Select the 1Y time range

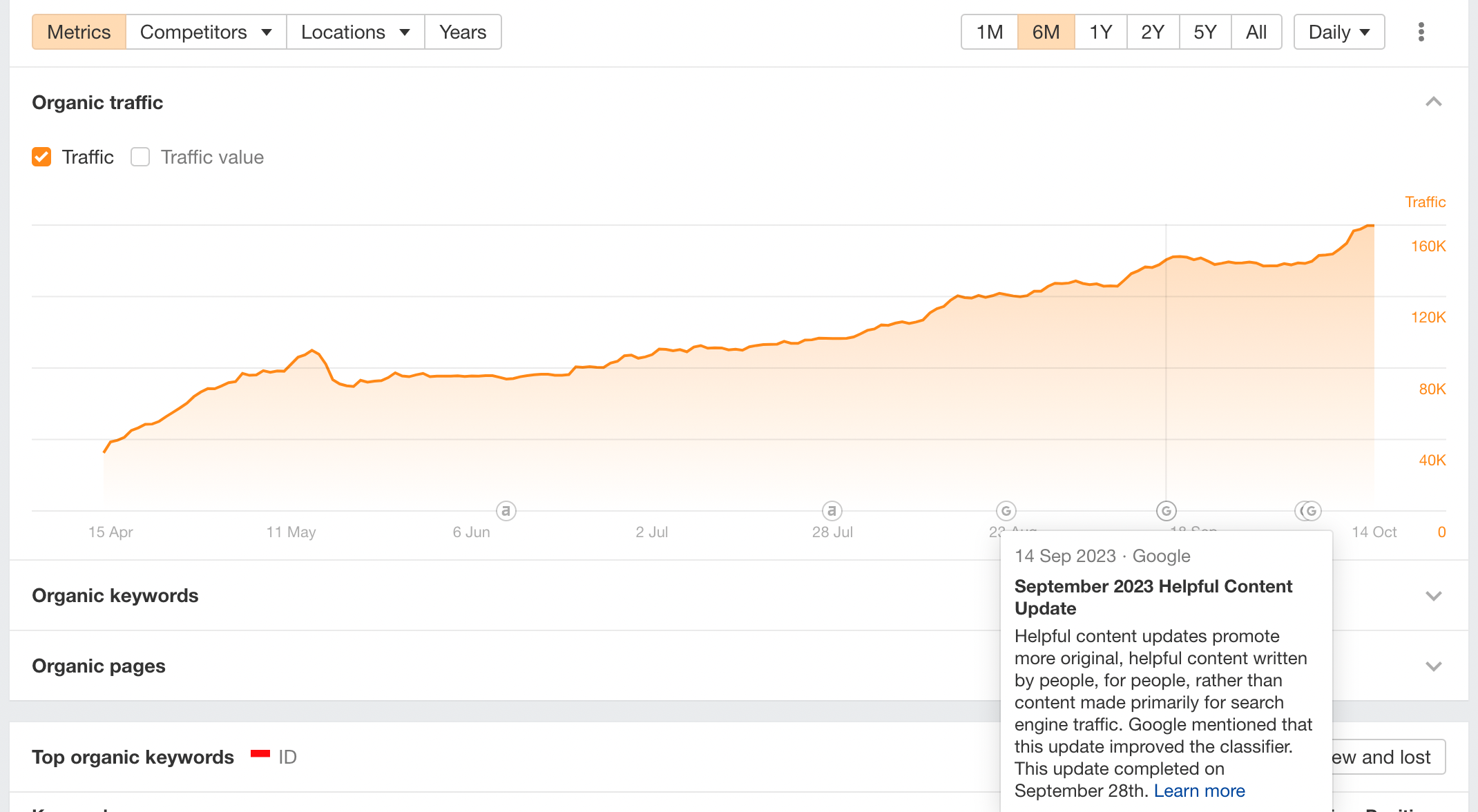tap(1101, 32)
